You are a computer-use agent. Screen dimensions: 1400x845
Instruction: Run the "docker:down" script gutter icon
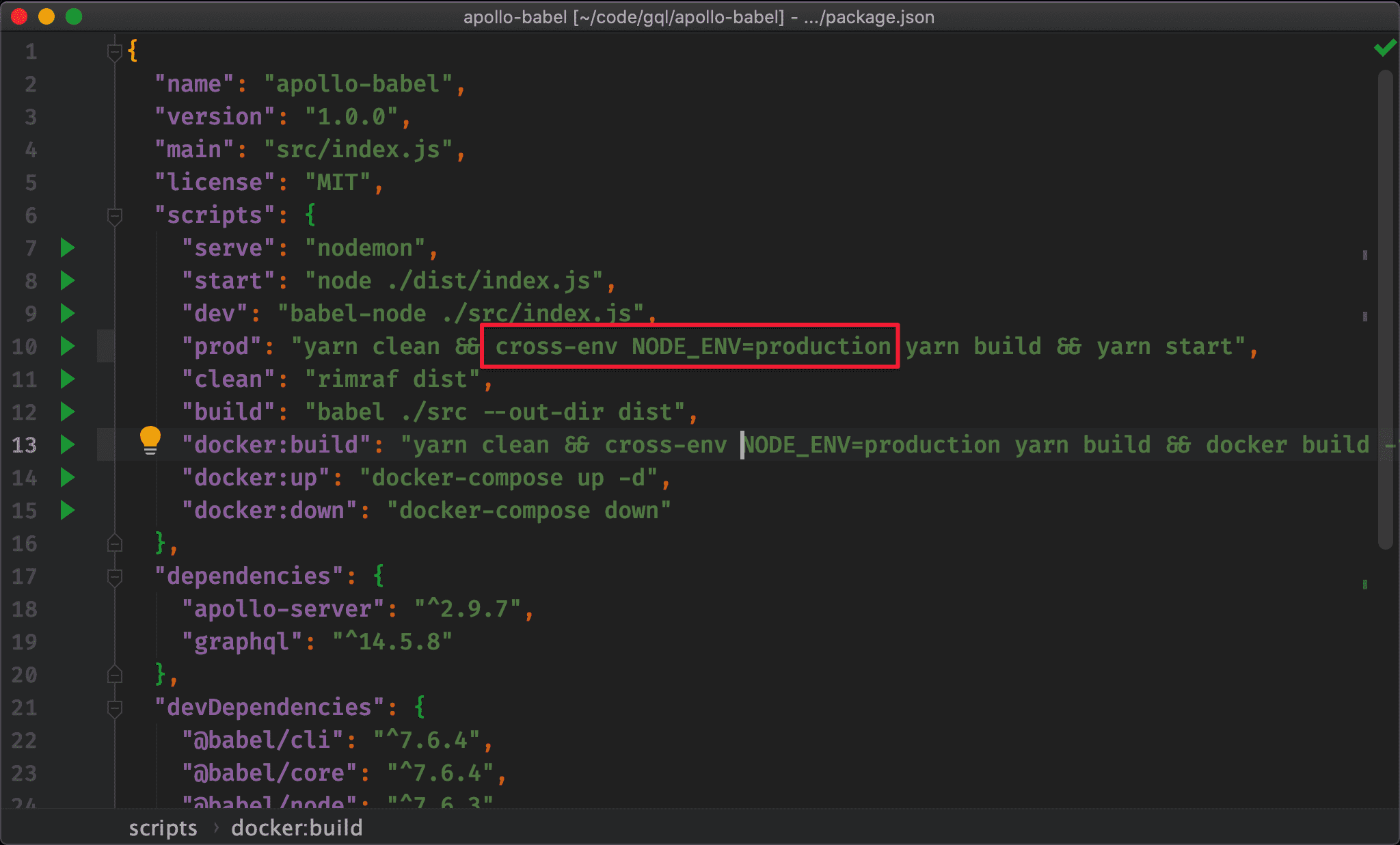[67, 510]
